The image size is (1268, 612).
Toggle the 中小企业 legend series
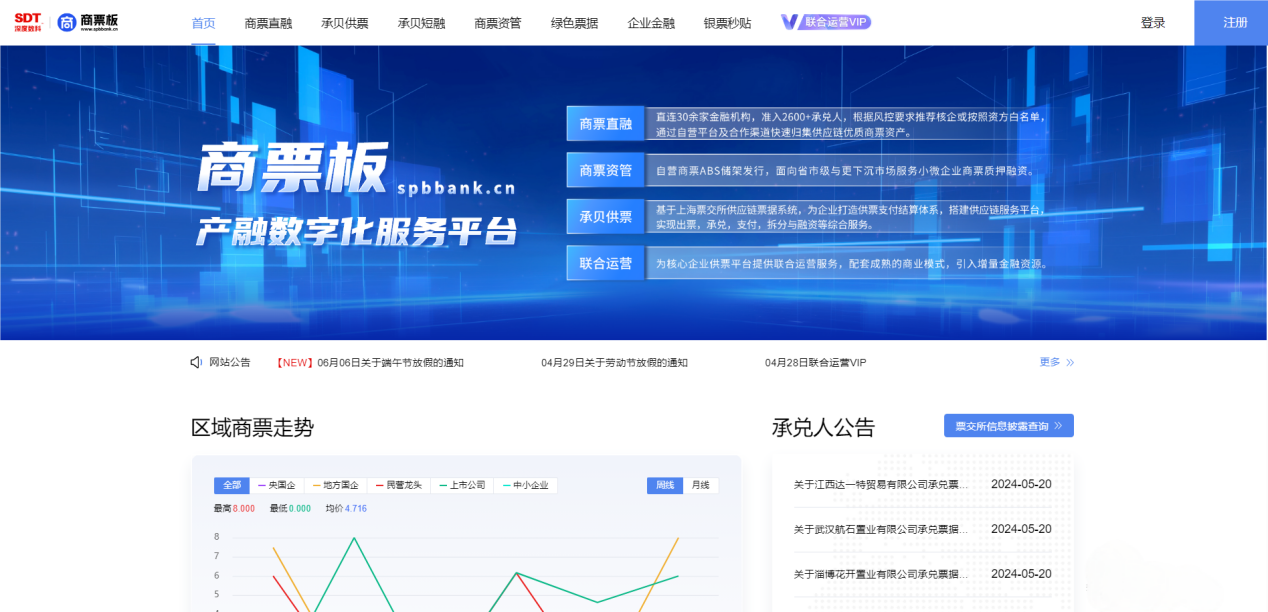(526, 485)
